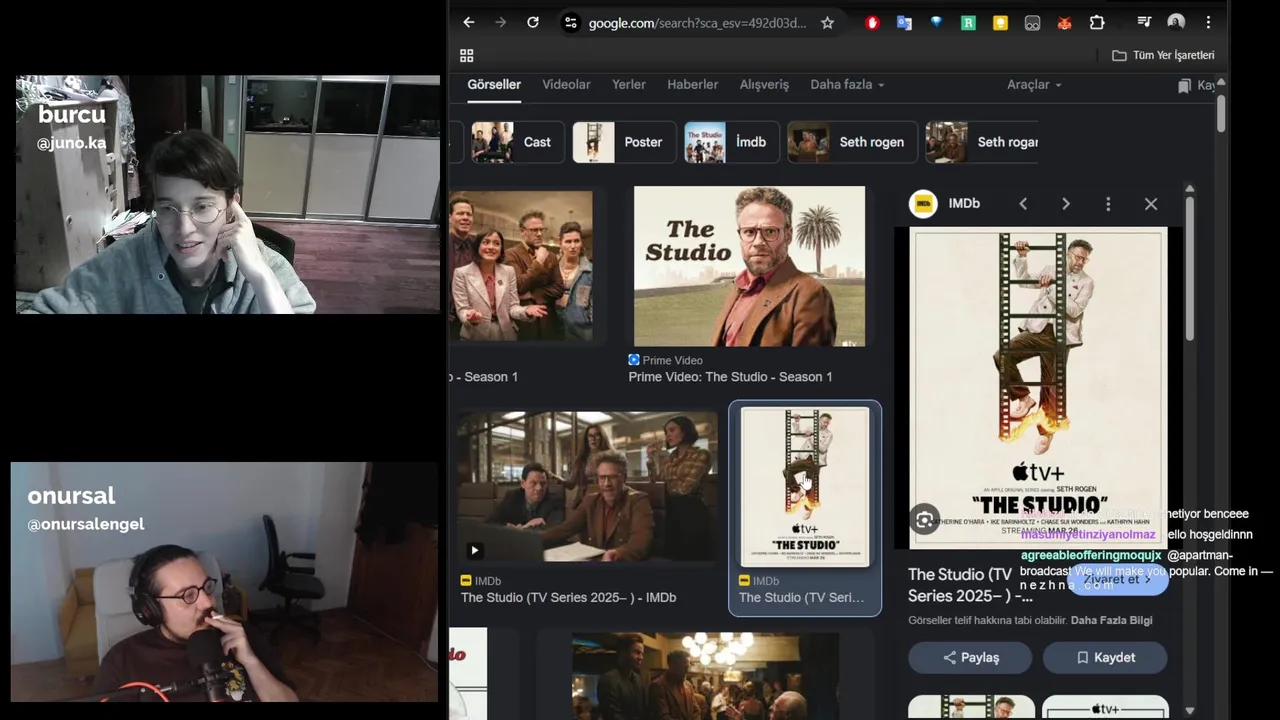The height and width of the screenshot is (720, 1280).
Task: Filter results by the first Seth rogen chip
Action: [852, 142]
